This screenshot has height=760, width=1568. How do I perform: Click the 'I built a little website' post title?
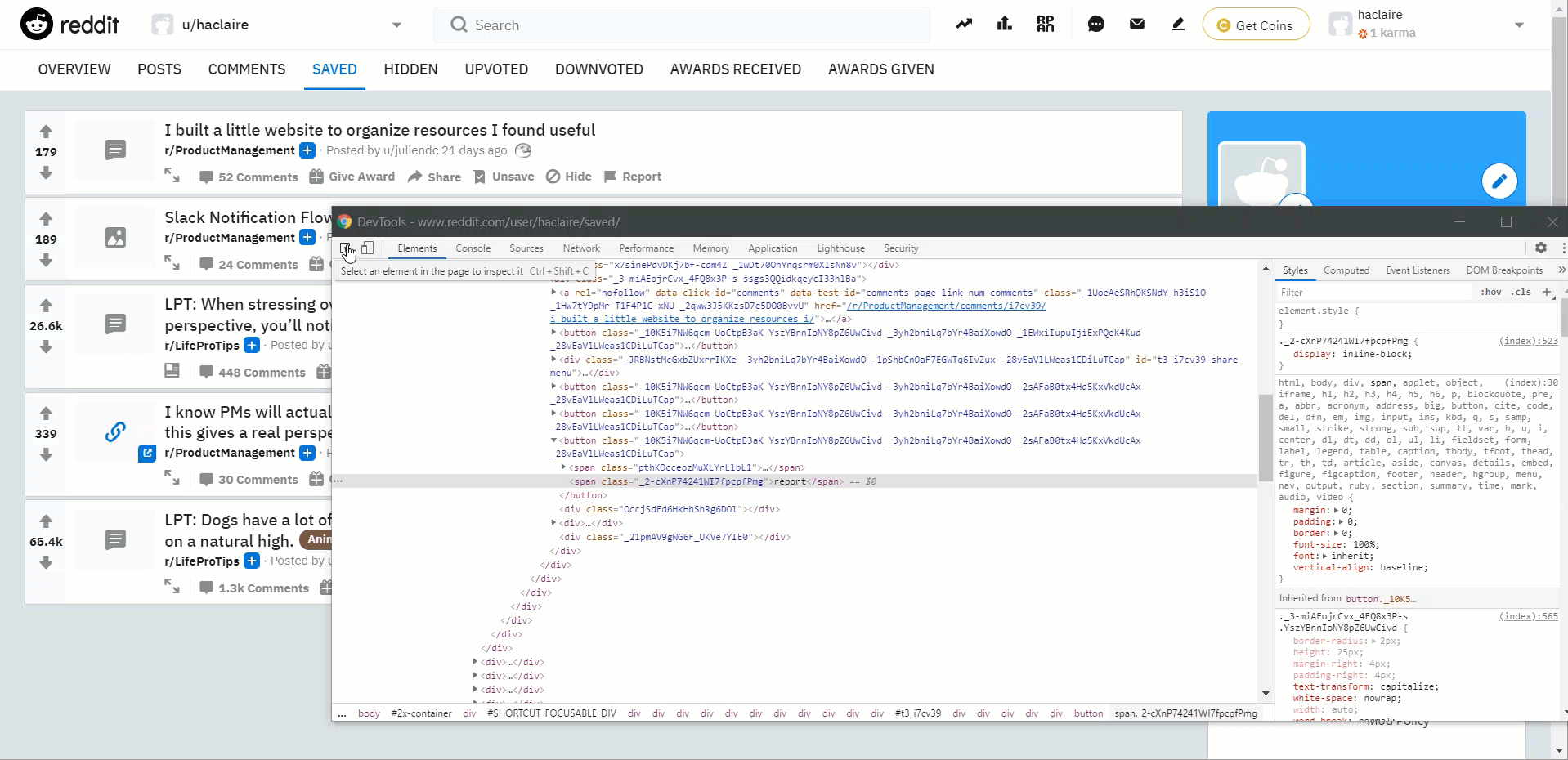[379, 130]
